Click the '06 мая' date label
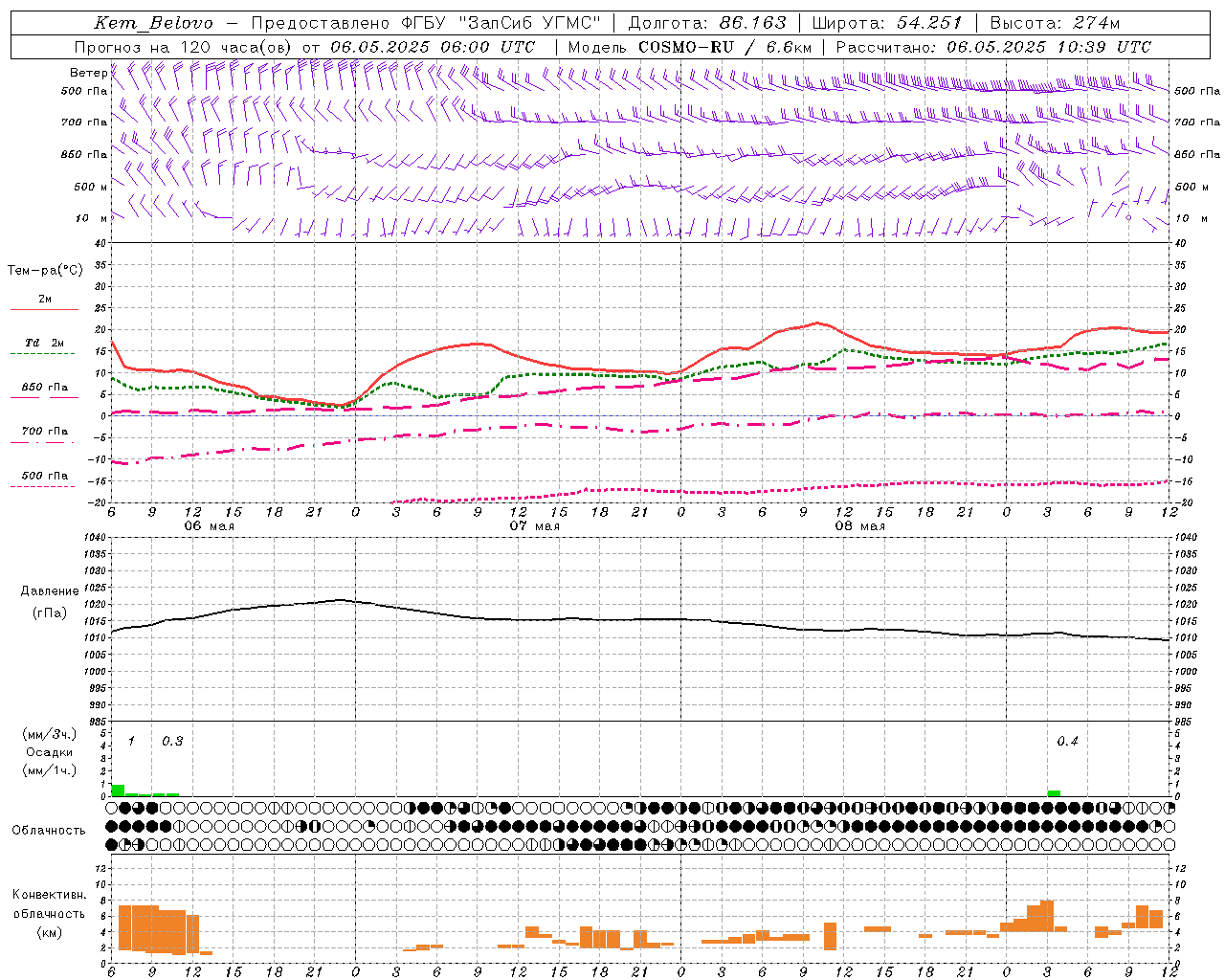 pos(209,526)
